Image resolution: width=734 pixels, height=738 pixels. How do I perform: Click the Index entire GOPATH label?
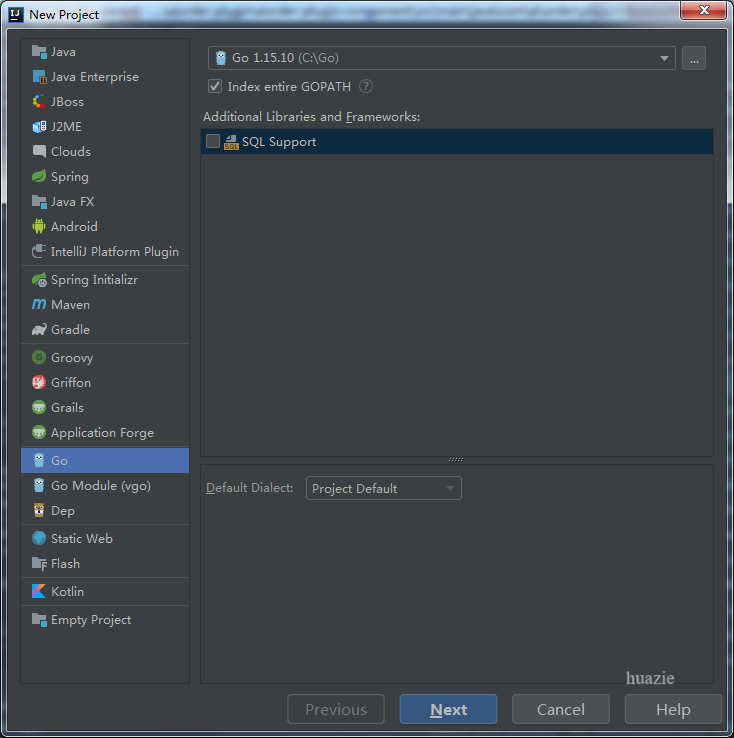pyautogui.click(x=289, y=87)
